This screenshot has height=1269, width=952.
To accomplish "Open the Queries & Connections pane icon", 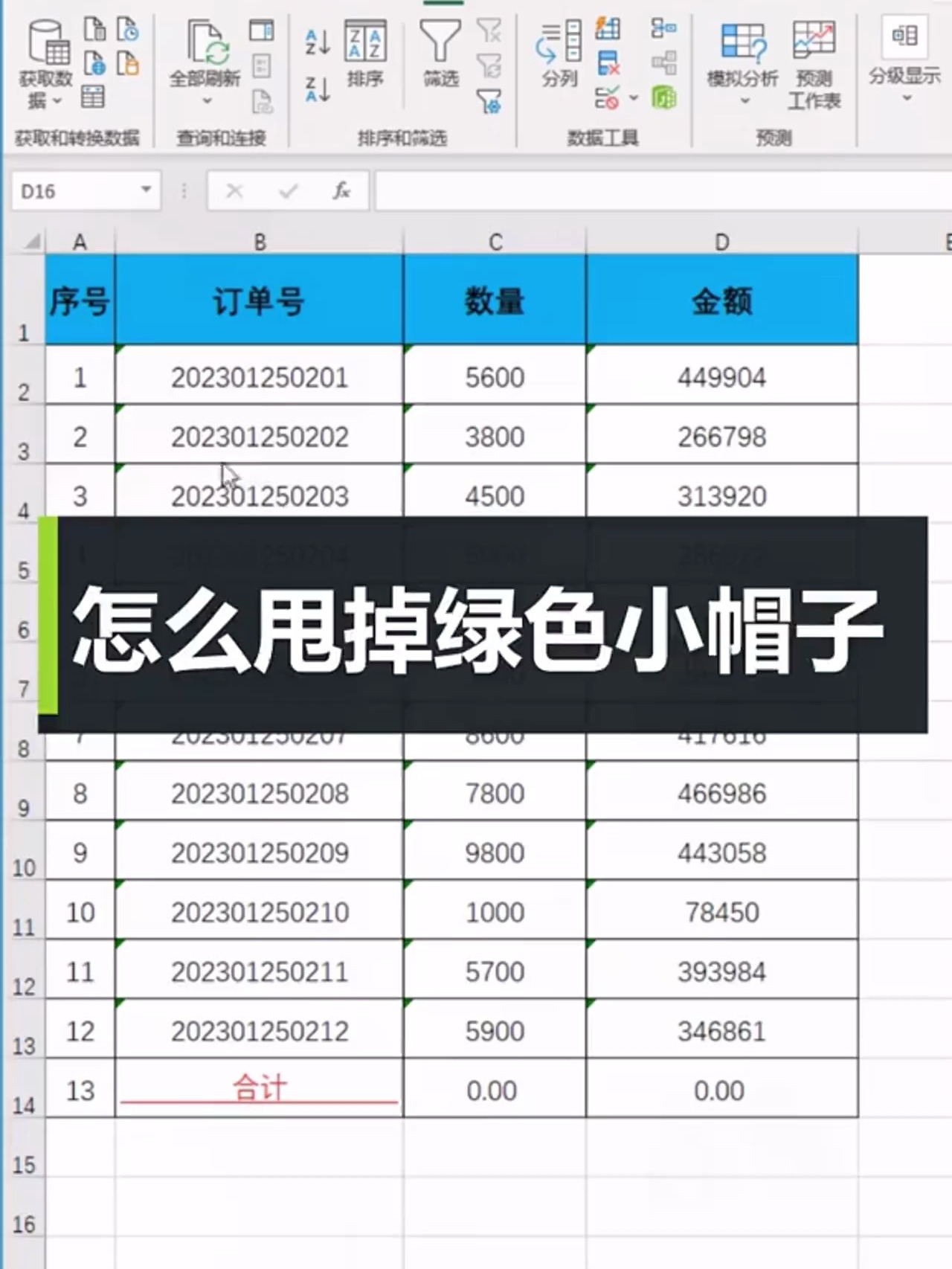I will point(261,30).
